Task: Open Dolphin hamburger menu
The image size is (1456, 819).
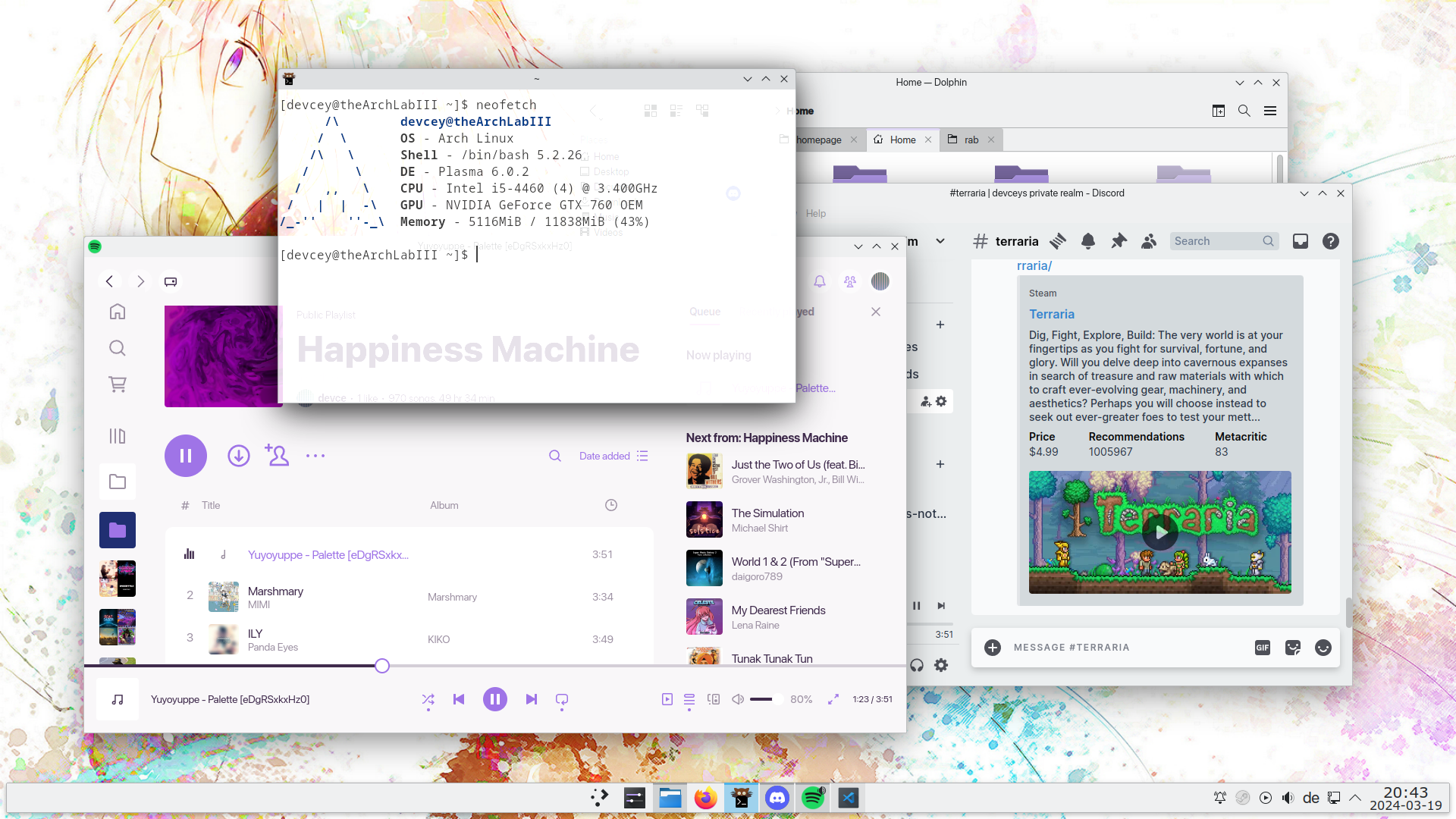Action: click(x=1270, y=111)
